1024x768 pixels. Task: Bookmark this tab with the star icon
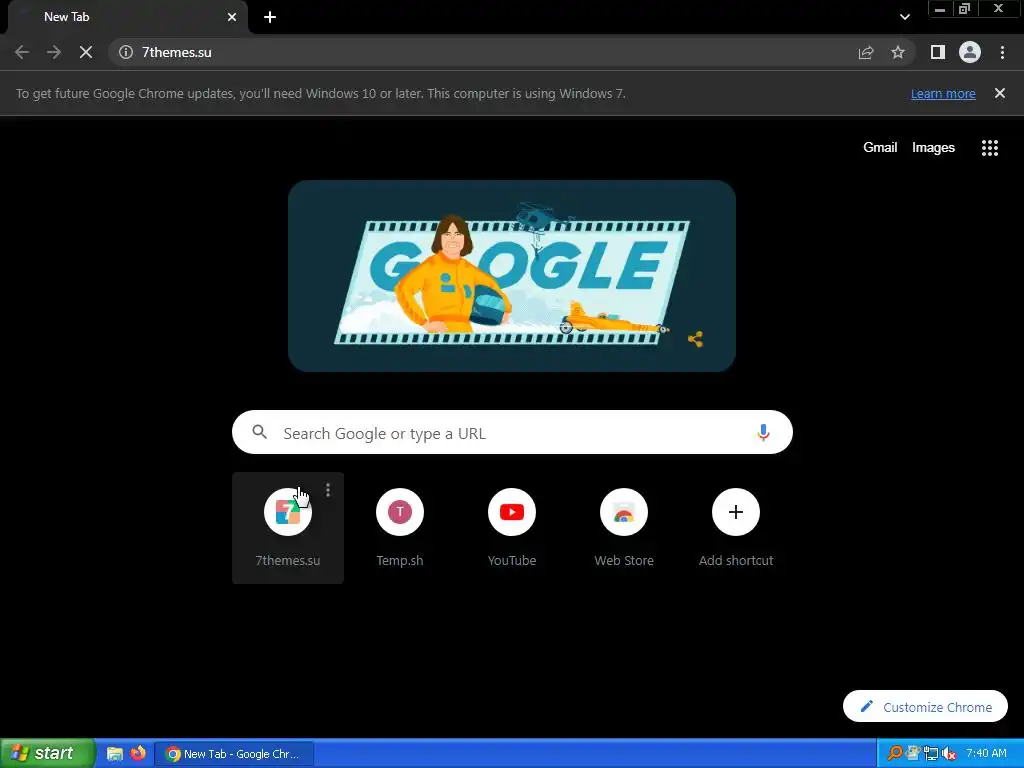898,52
